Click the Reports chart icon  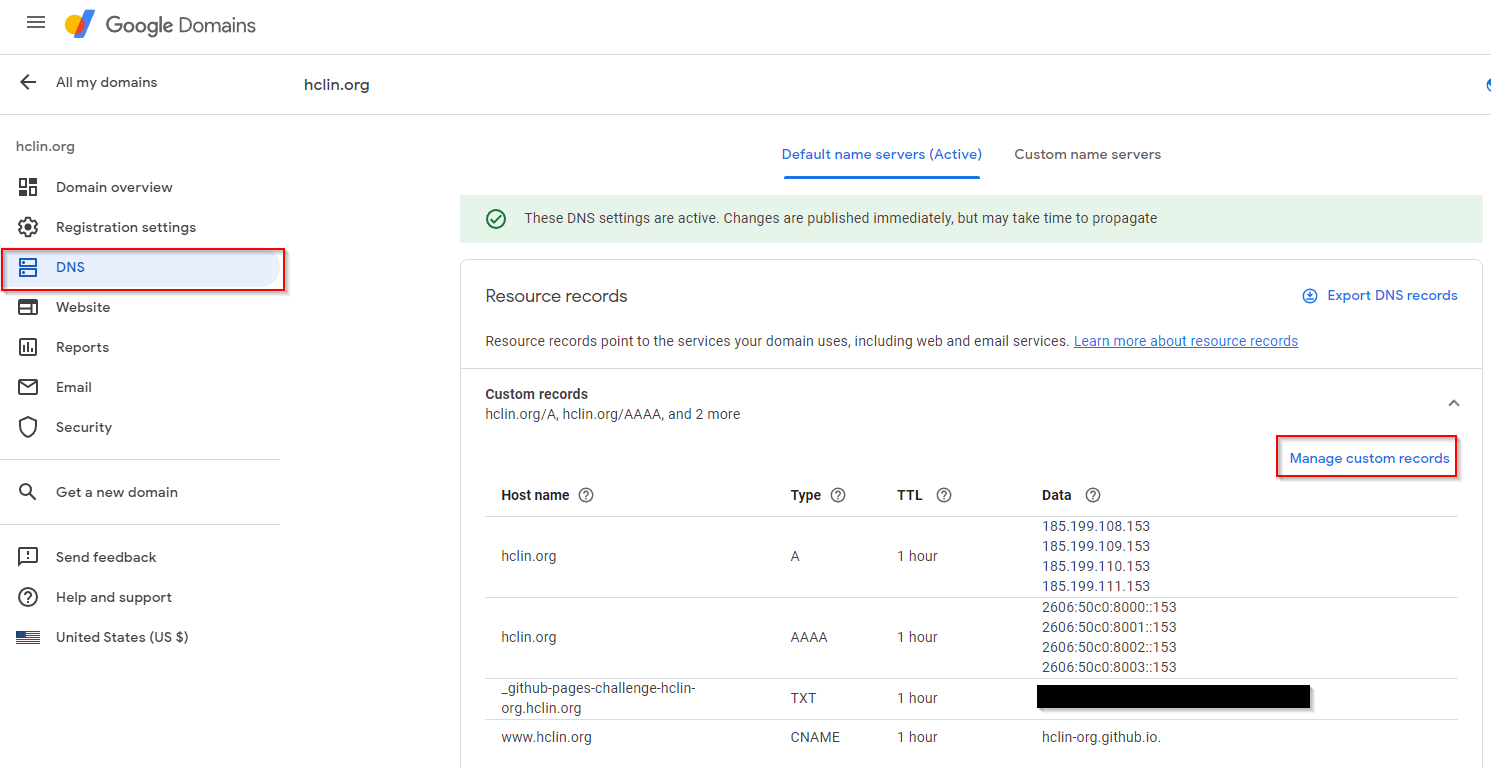click(28, 347)
